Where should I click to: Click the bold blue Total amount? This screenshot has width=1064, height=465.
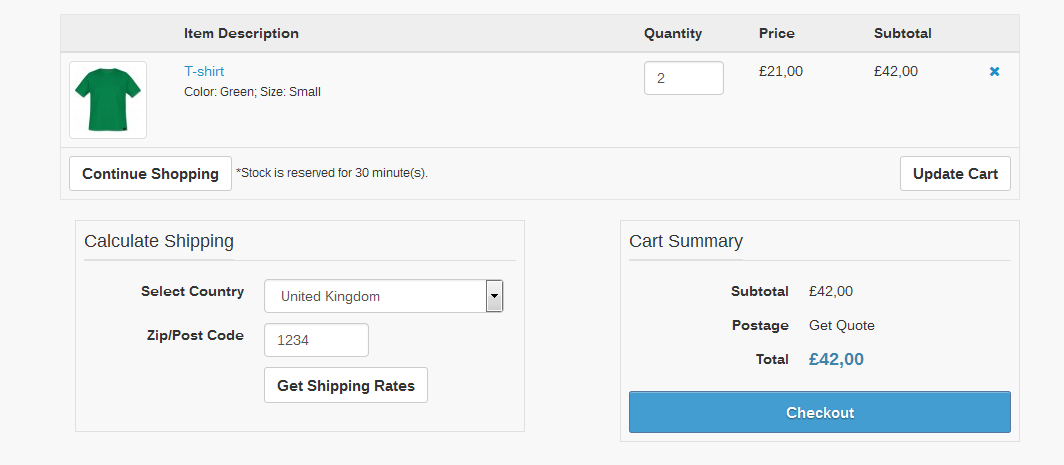point(836,359)
